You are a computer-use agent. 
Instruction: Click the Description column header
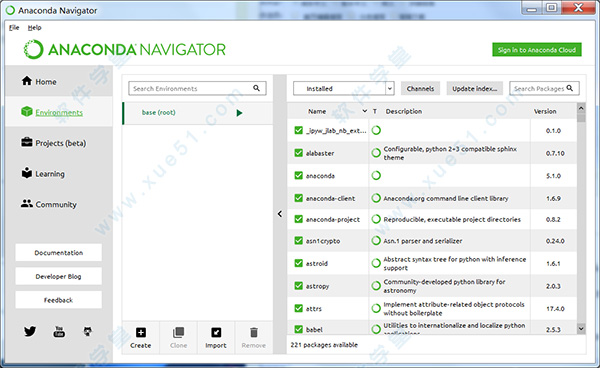(404, 111)
